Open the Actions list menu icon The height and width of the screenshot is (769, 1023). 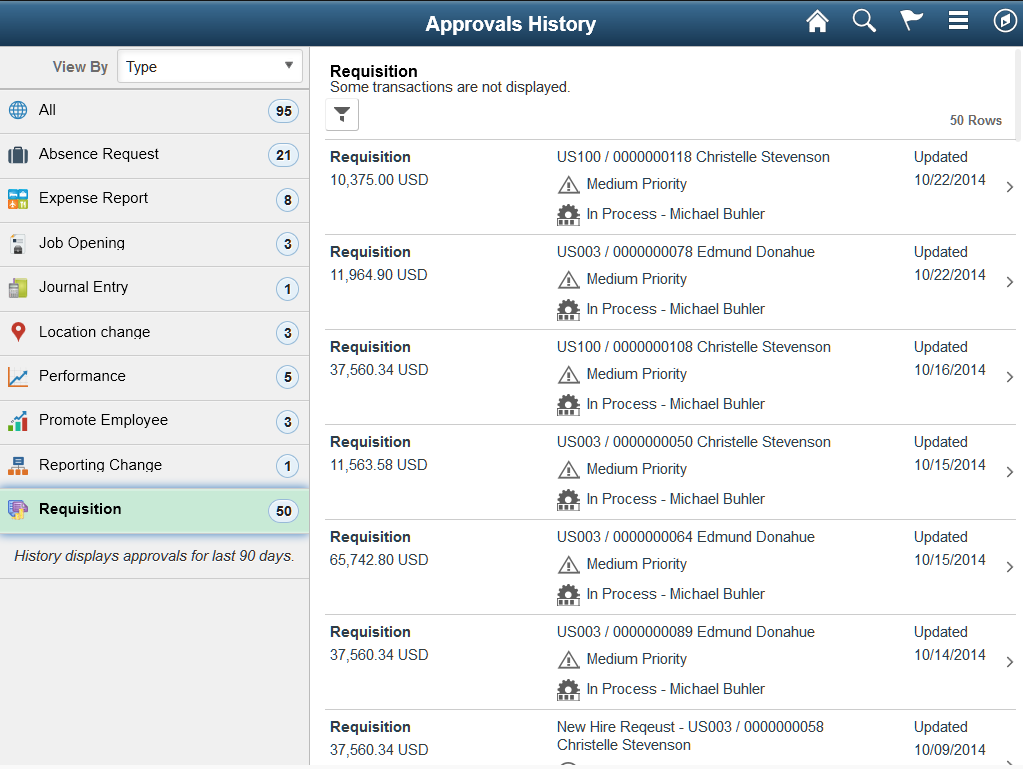pos(958,20)
